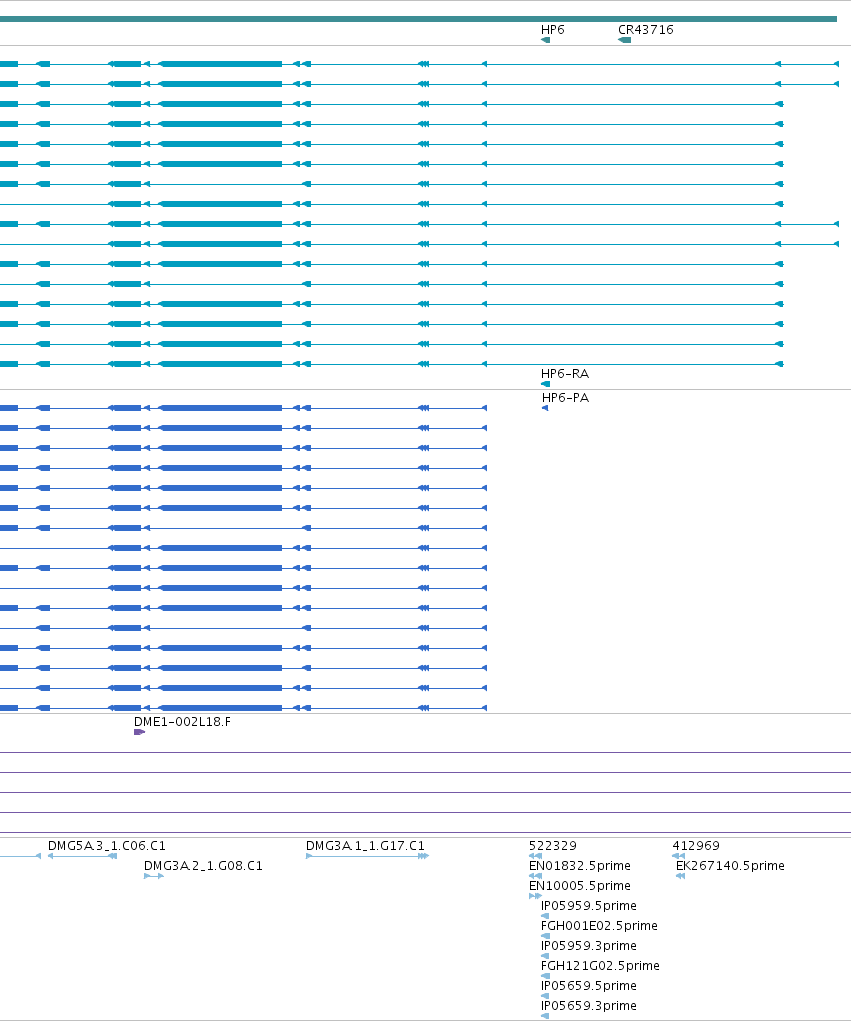Click the IP05959.5prime EST label
The image size is (851, 1021).
(589, 906)
